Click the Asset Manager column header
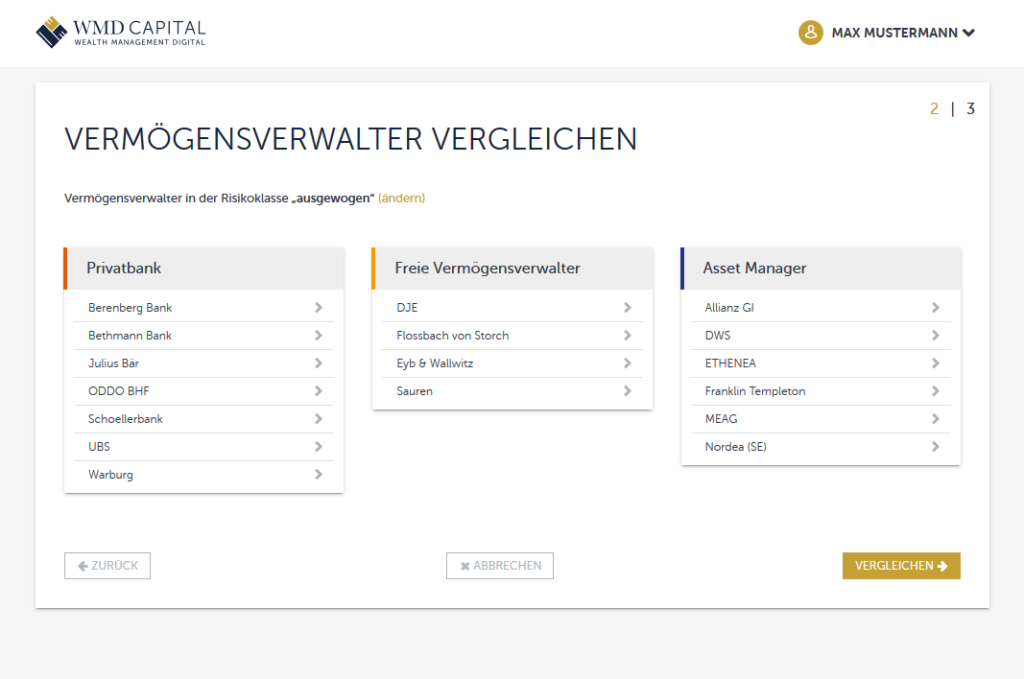This screenshot has height=679, width=1024. [820, 268]
